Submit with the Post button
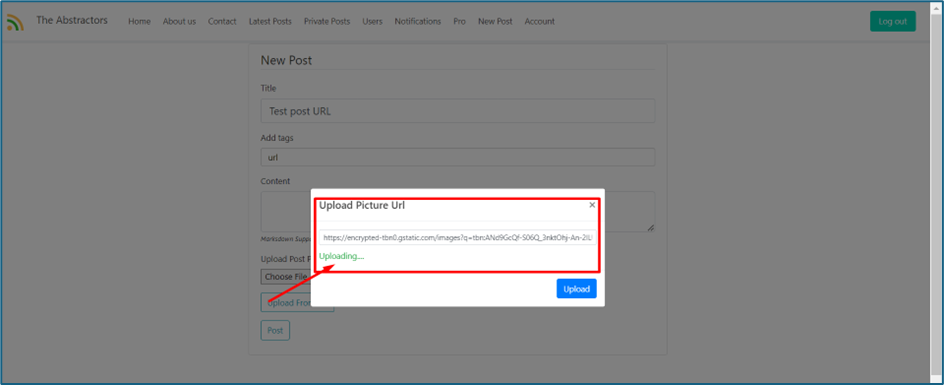Image resolution: width=944 pixels, height=385 pixels. (275, 331)
